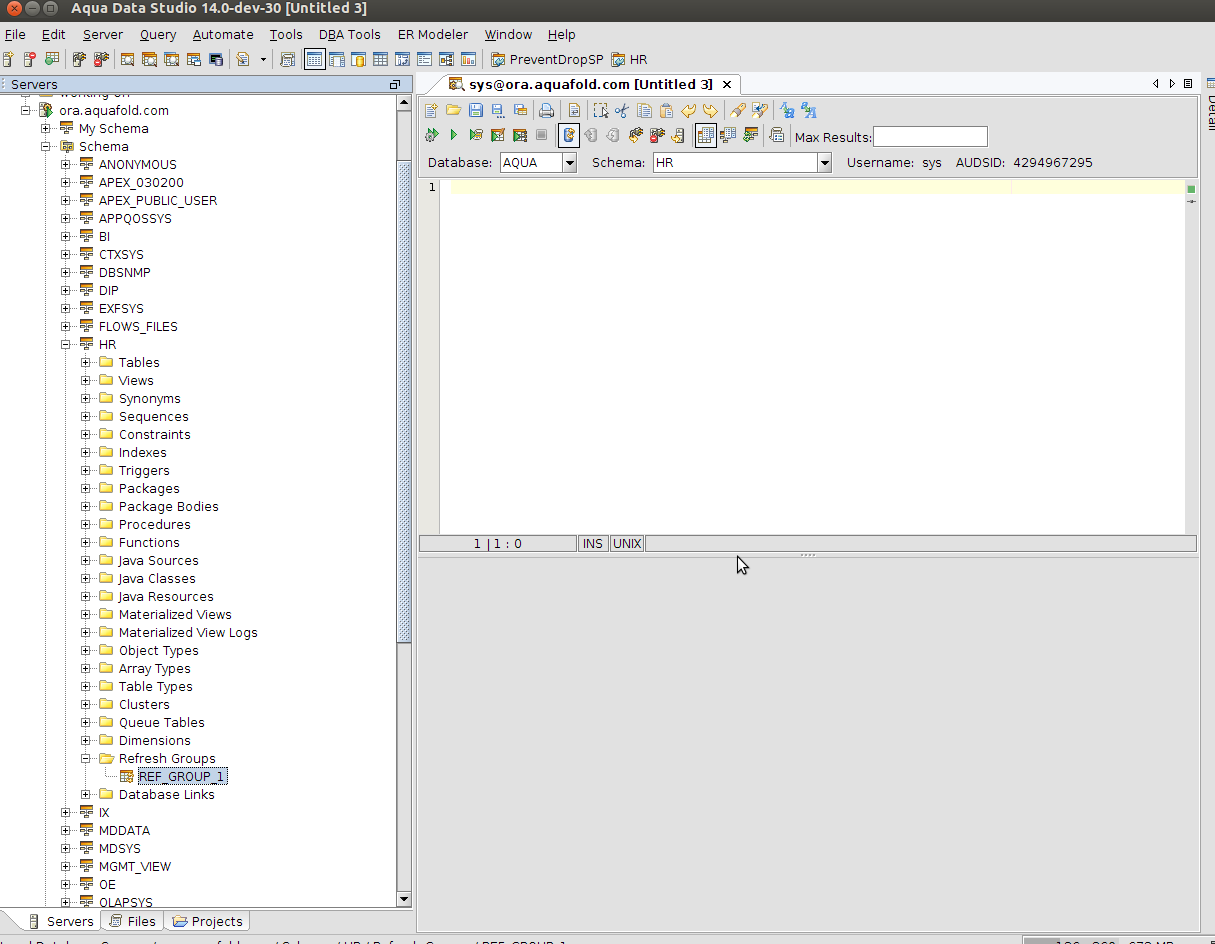The width and height of the screenshot is (1215, 944).
Task: Open the Automate menu
Action: pos(223,34)
